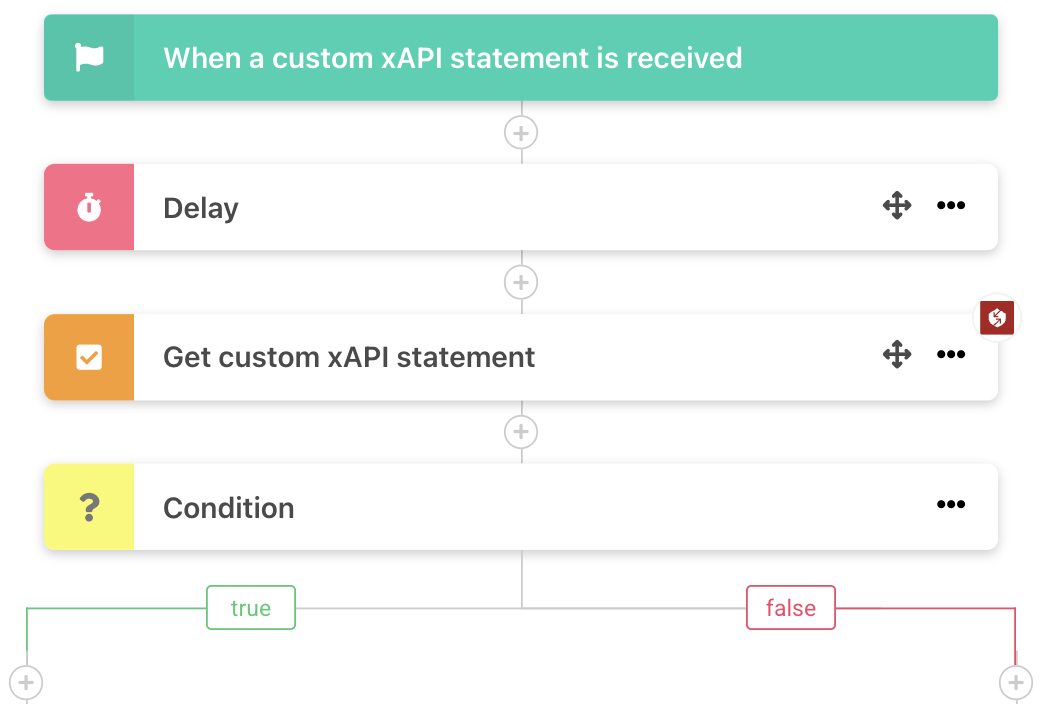Select the true branch label
The width and height of the screenshot is (1042, 704).
250,608
